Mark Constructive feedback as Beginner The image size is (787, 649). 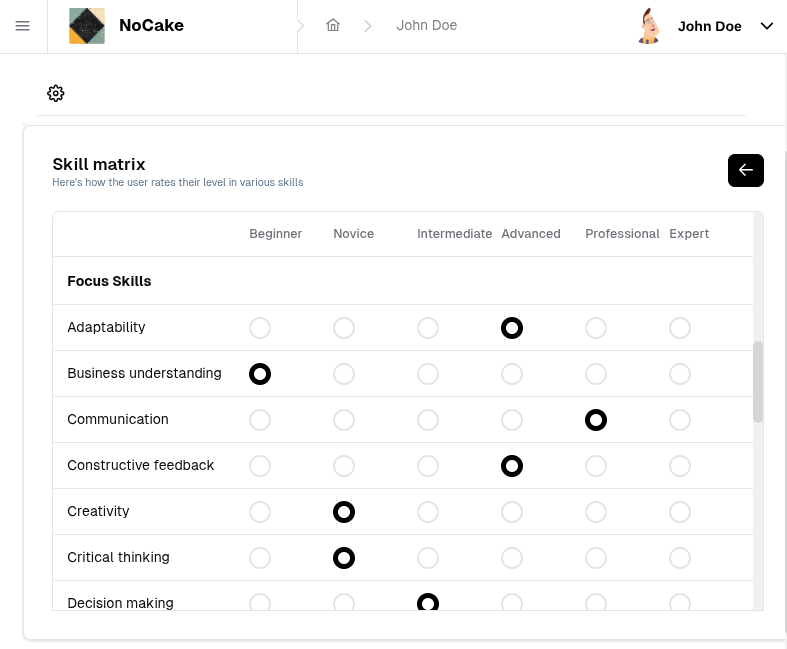pos(260,466)
